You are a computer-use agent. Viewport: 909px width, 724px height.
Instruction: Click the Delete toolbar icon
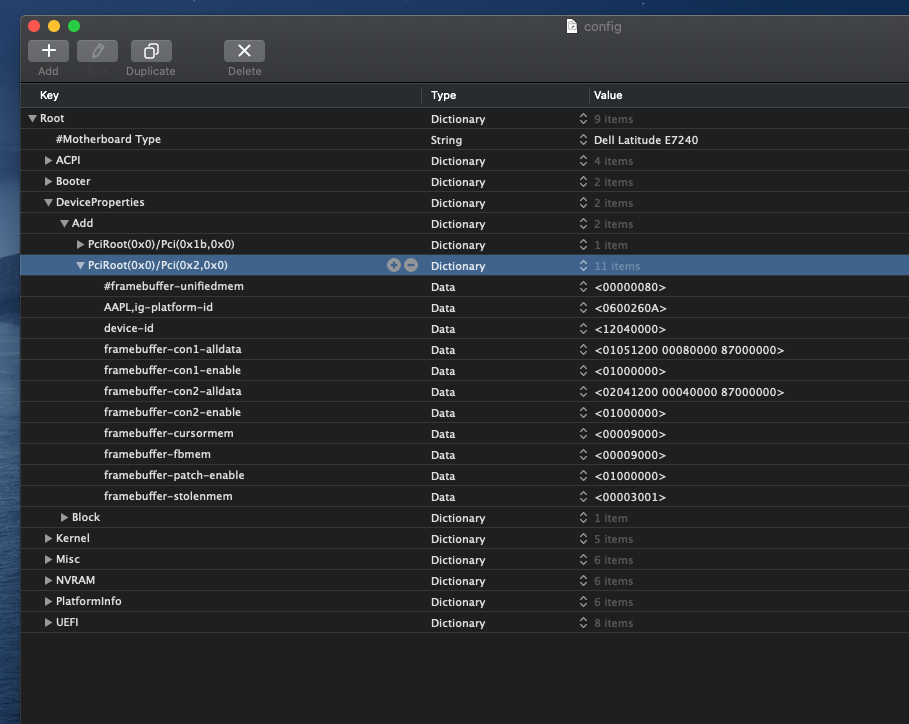tap(244, 51)
